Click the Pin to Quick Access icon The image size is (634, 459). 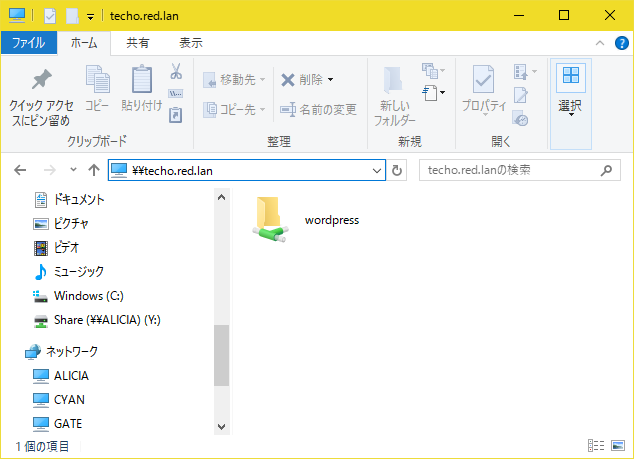coord(41,79)
